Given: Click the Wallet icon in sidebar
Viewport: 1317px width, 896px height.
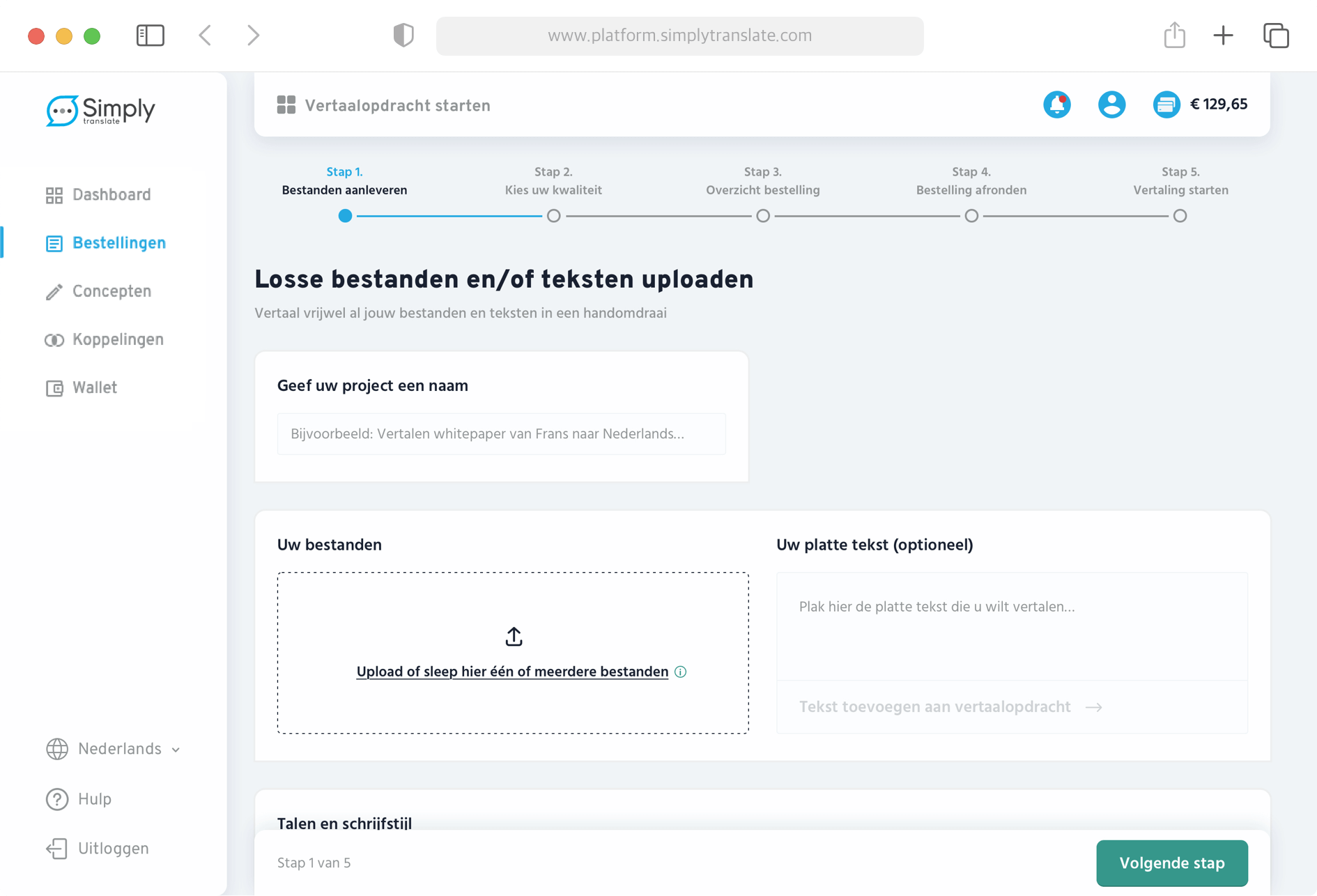Looking at the screenshot, I should tap(54, 388).
